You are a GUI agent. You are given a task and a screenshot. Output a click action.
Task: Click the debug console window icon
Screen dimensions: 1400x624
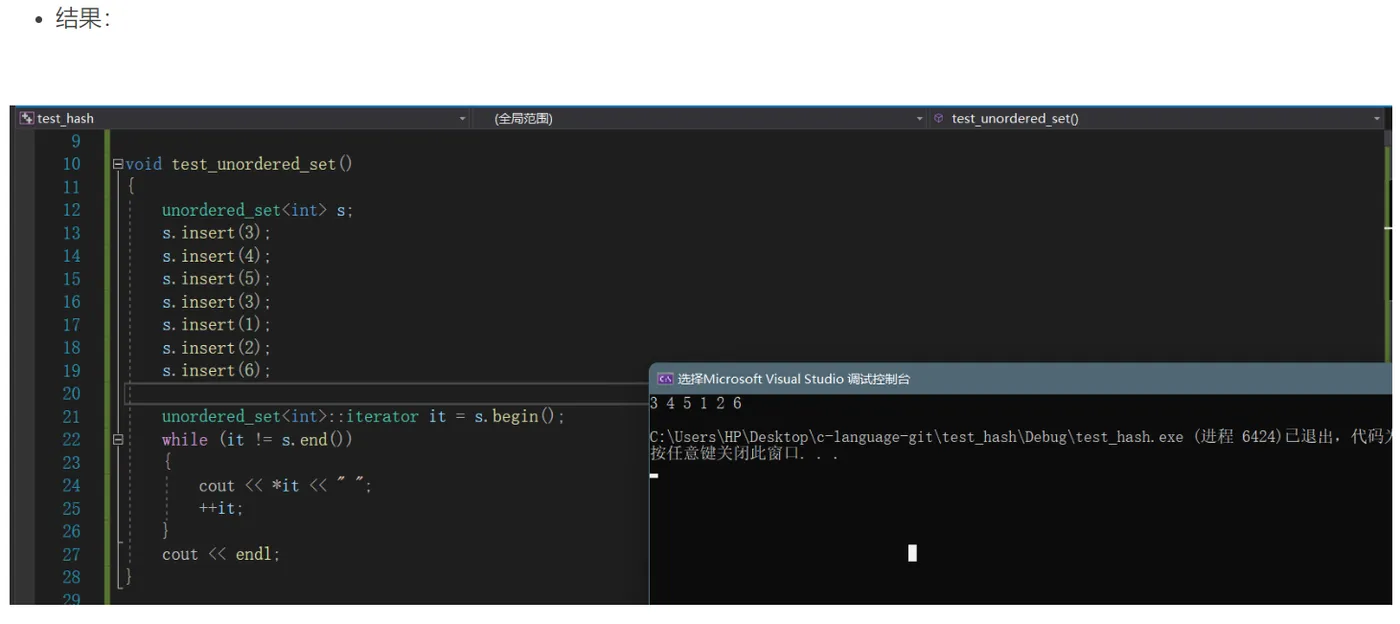pyautogui.click(x=664, y=379)
